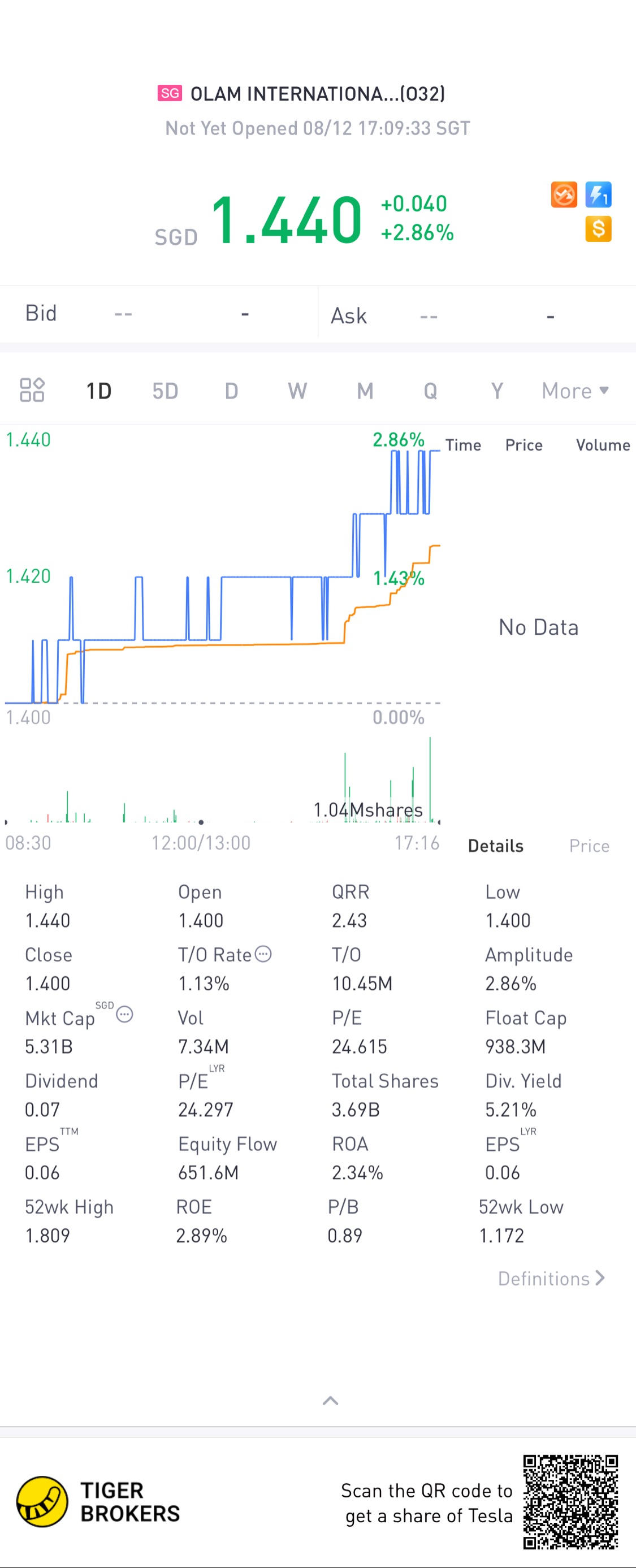Tap the ROE value 2.89%
The height and width of the screenshot is (1568, 636).
201,1236
